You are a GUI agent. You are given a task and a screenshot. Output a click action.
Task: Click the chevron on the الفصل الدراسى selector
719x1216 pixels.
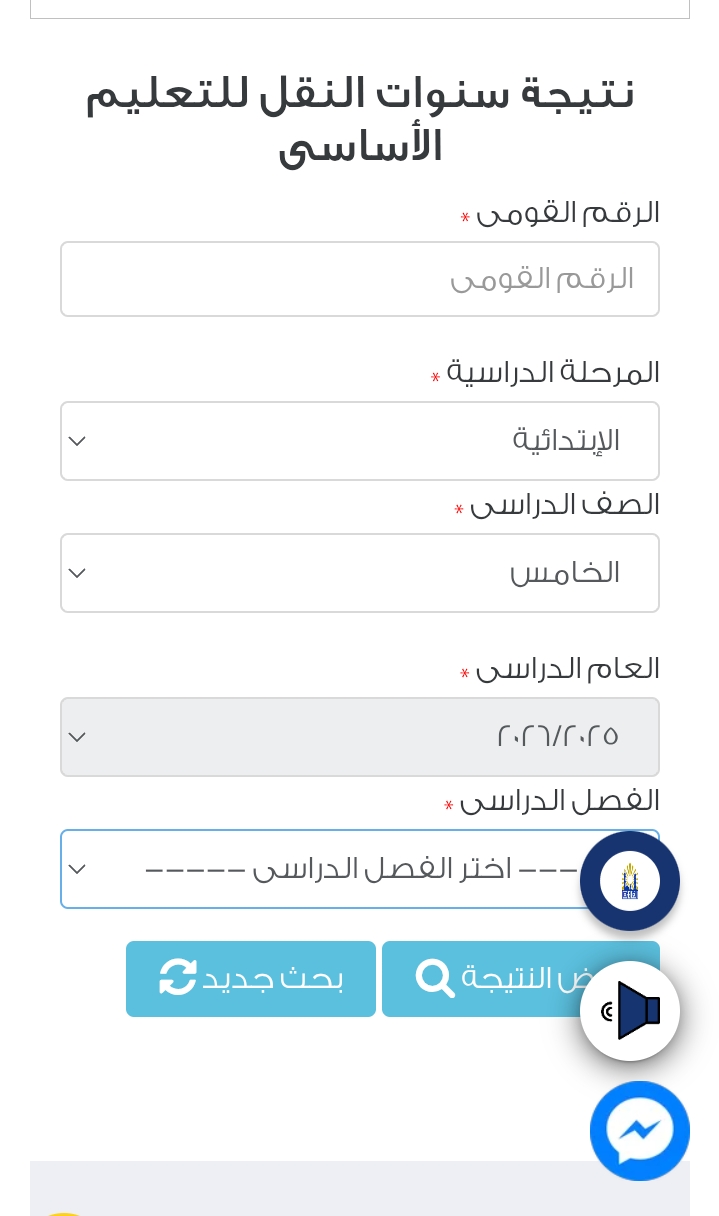(78, 869)
